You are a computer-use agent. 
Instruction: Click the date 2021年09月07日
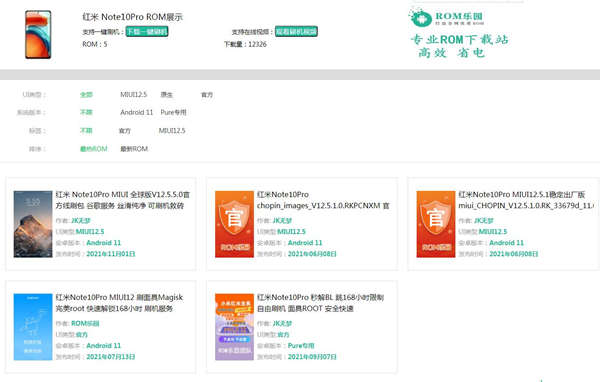312,357
